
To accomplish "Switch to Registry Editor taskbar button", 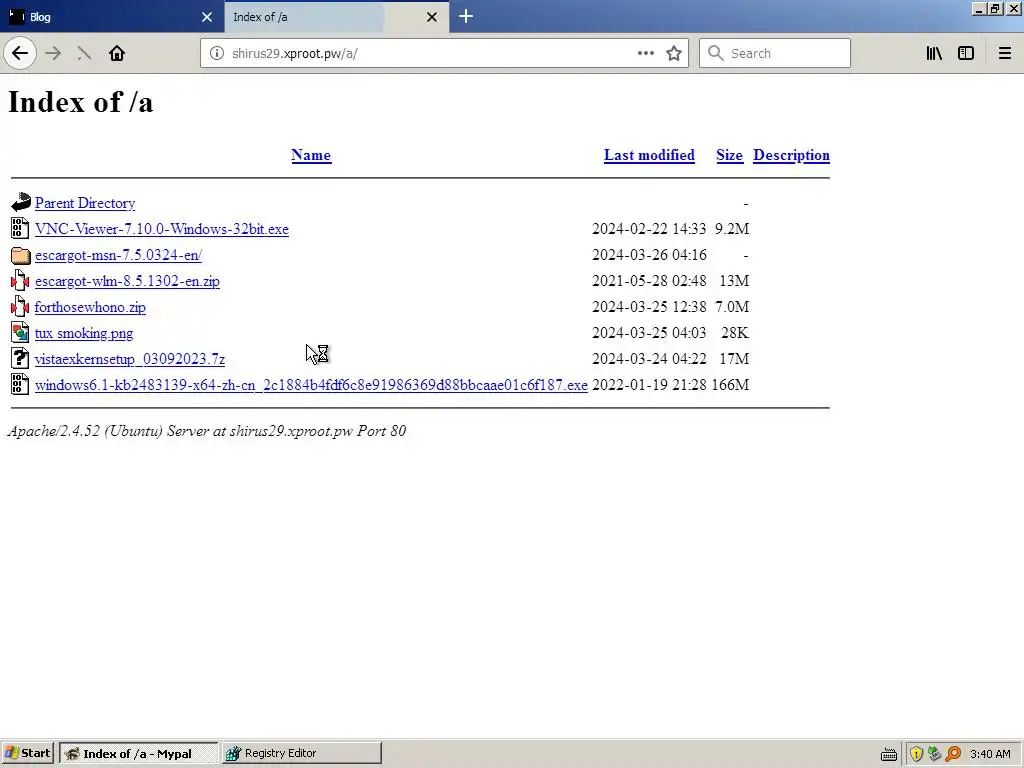I will [x=302, y=753].
